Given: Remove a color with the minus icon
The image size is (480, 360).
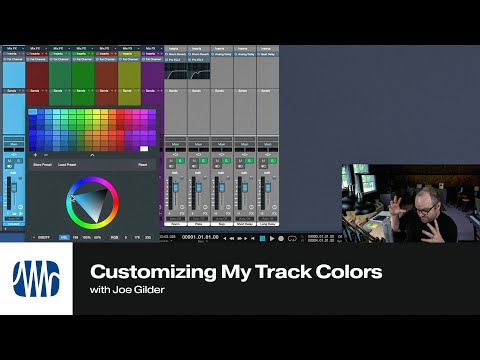Looking at the screenshot, I should [46, 155].
